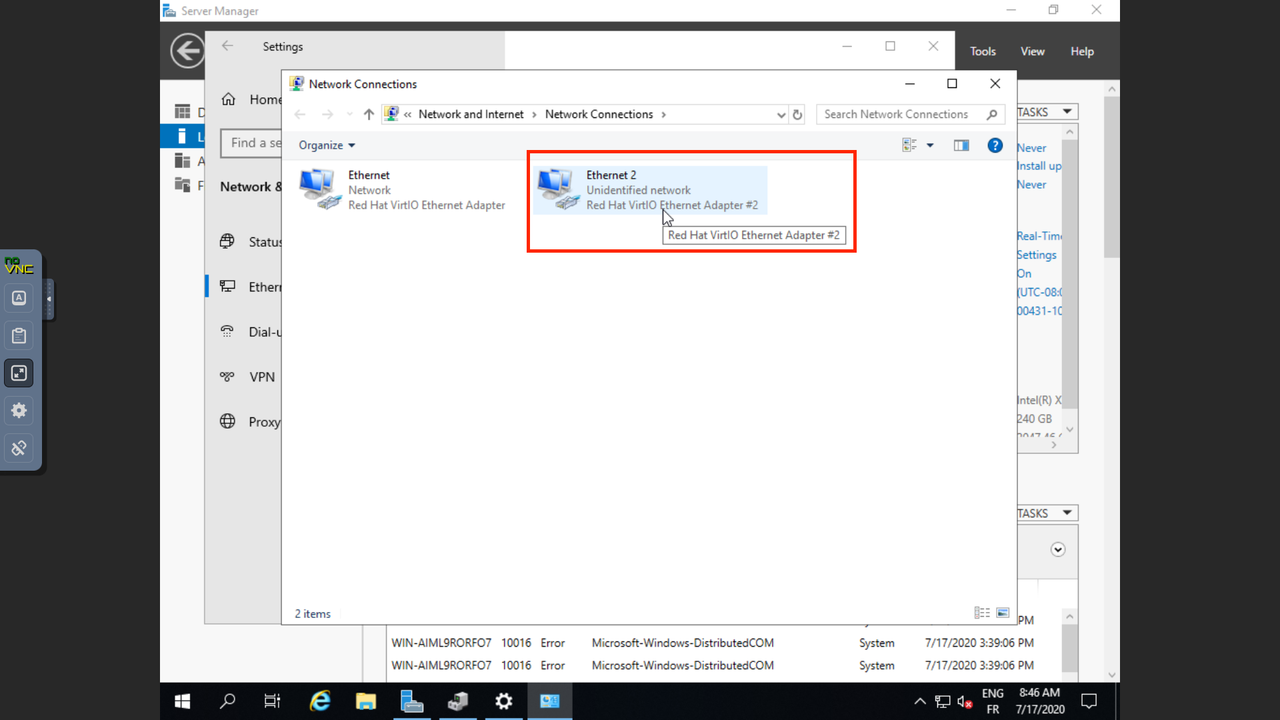Open the Help menu in Server Manager
Viewport: 1280px width, 720px height.
click(1082, 51)
